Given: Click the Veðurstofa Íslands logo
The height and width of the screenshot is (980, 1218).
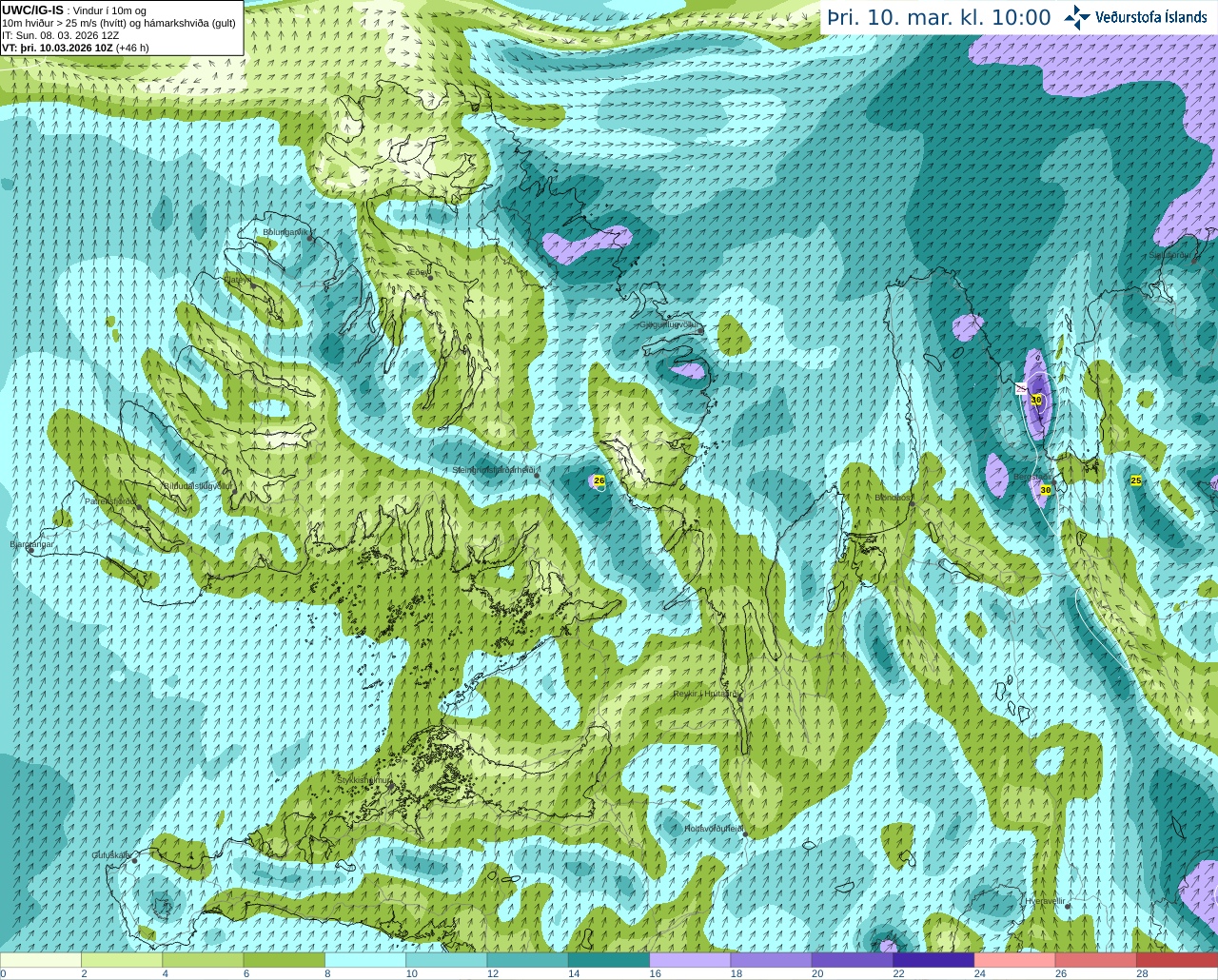Looking at the screenshot, I should coord(1135,16).
